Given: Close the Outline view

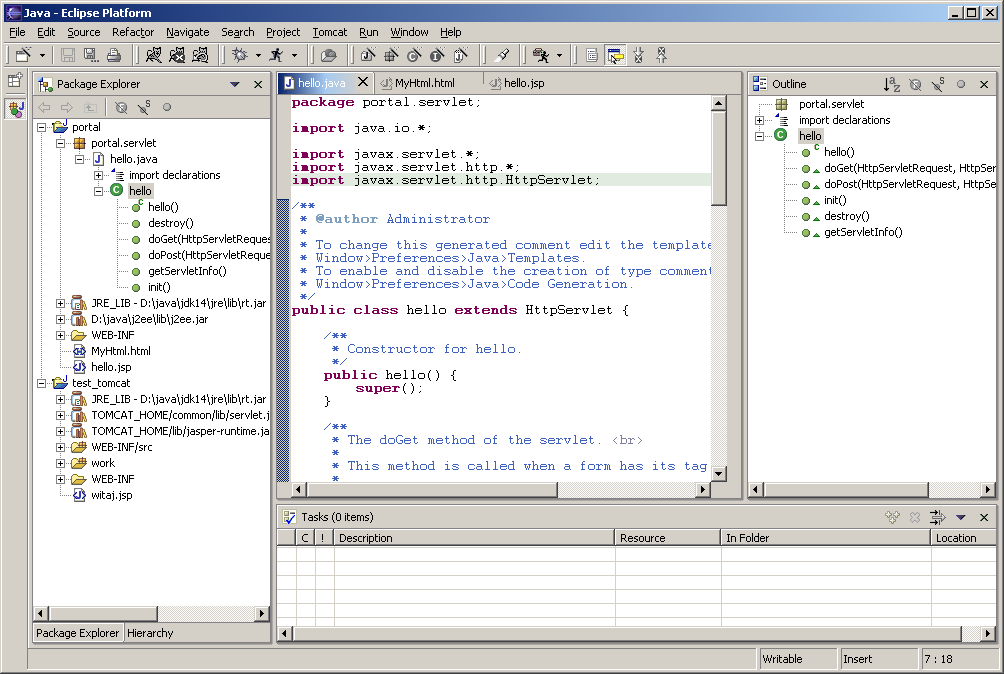Looking at the screenshot, I should tap(984, 84).
